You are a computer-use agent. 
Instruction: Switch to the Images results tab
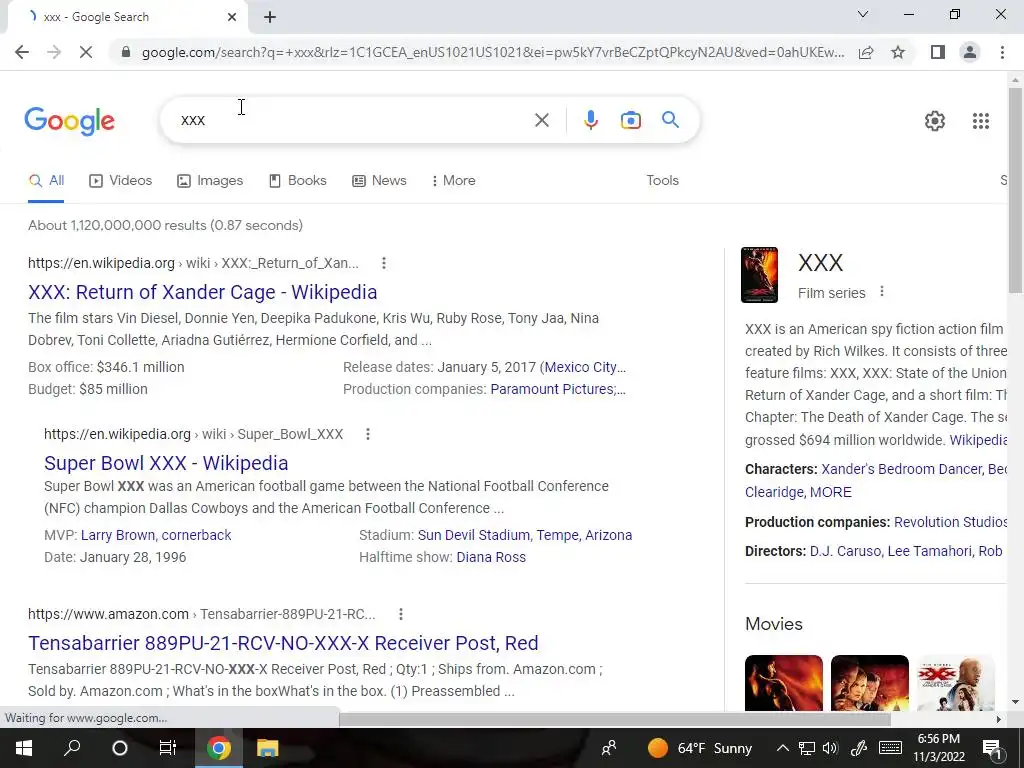[x=210, y=181]
